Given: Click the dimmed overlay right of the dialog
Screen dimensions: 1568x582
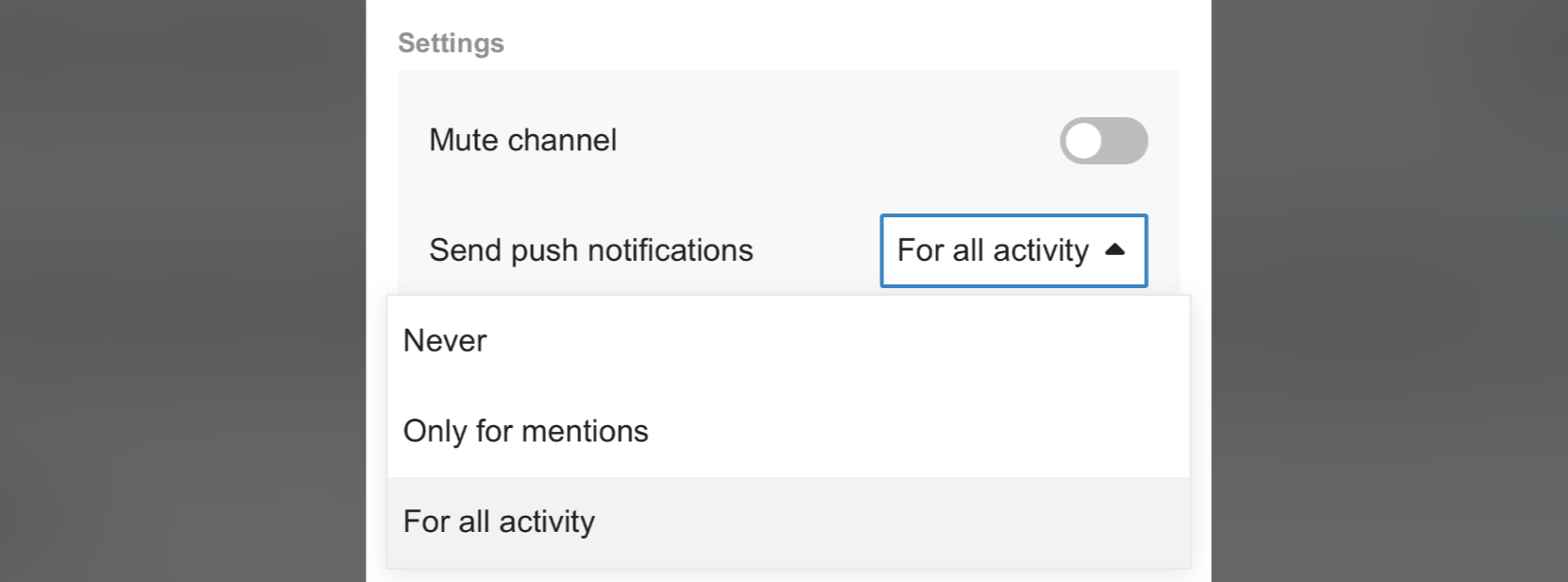Looking at the screenshot, I should click(1389, 283).
